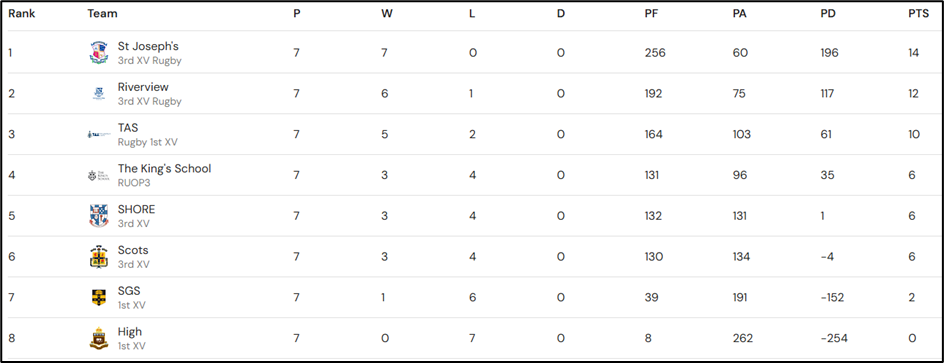Click the PD column header
Image resolution: width=944 pixels, height=363 pixels.
coord(828,13)
